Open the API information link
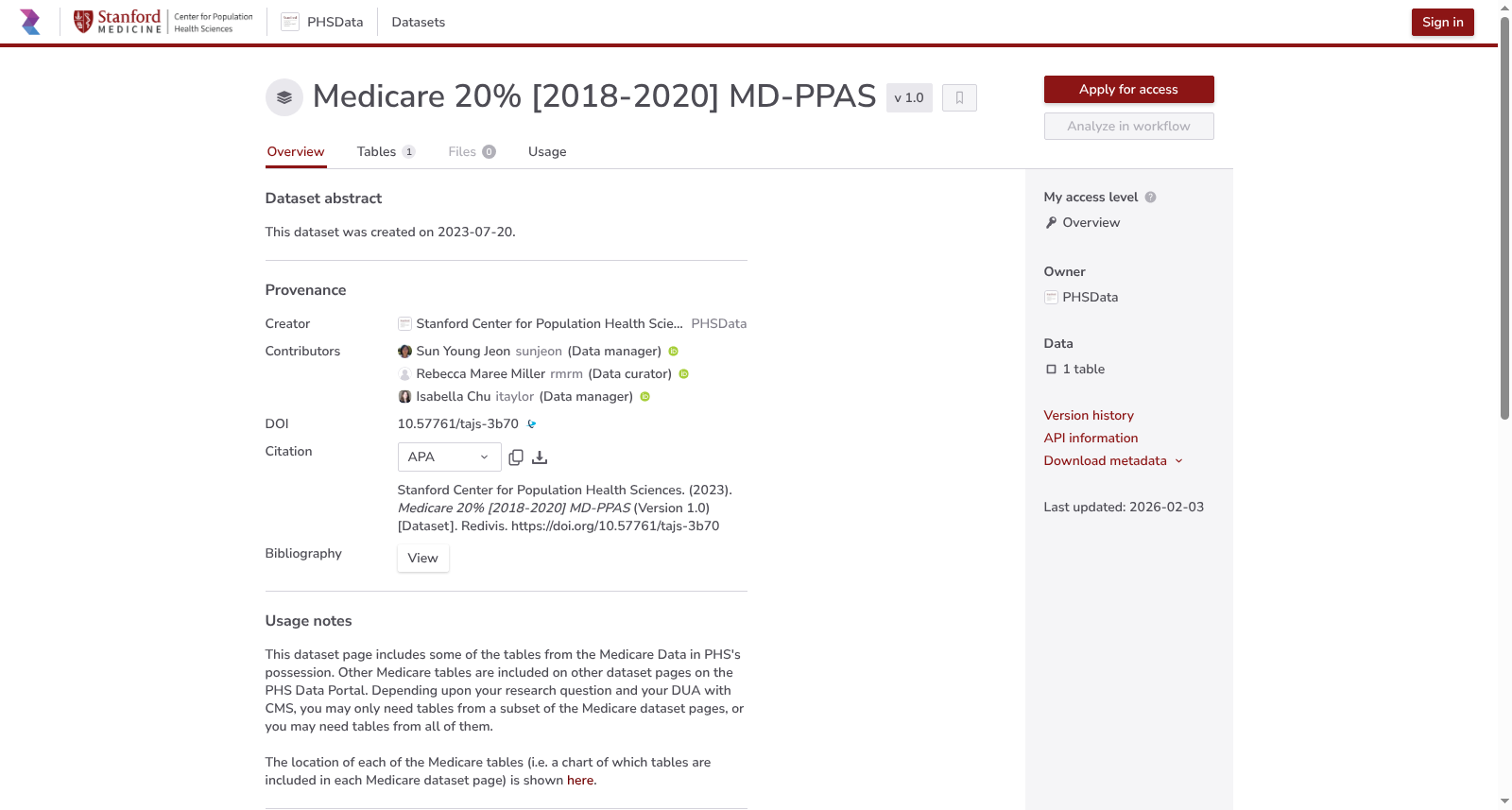Screen dimensions: 1512x810 [x=1091, y=439]
